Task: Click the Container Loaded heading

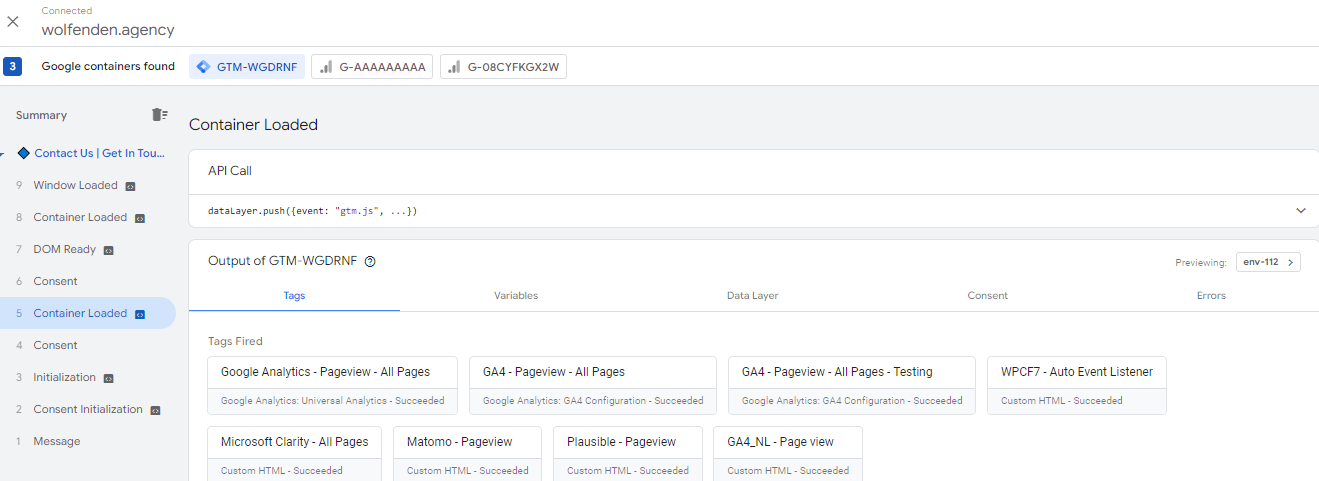Action: 253,125
